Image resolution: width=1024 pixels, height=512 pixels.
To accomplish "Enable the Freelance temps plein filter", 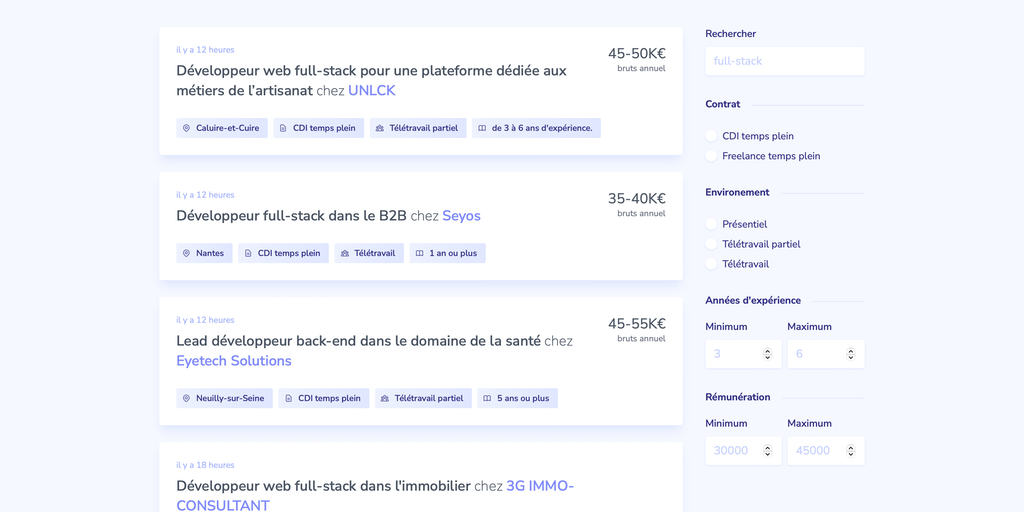I will [712, 156].
